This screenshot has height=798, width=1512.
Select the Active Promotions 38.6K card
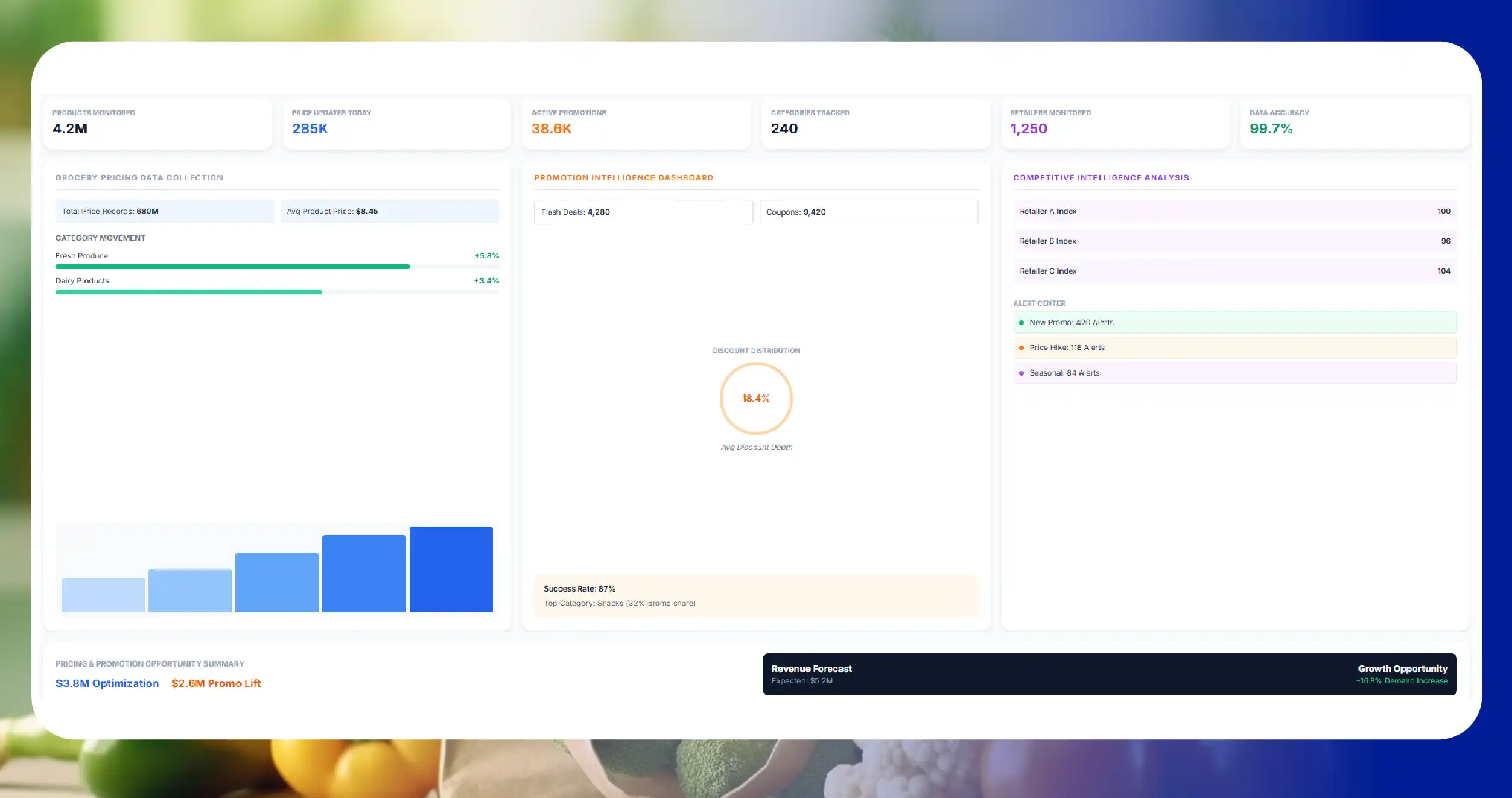[637, 124]
